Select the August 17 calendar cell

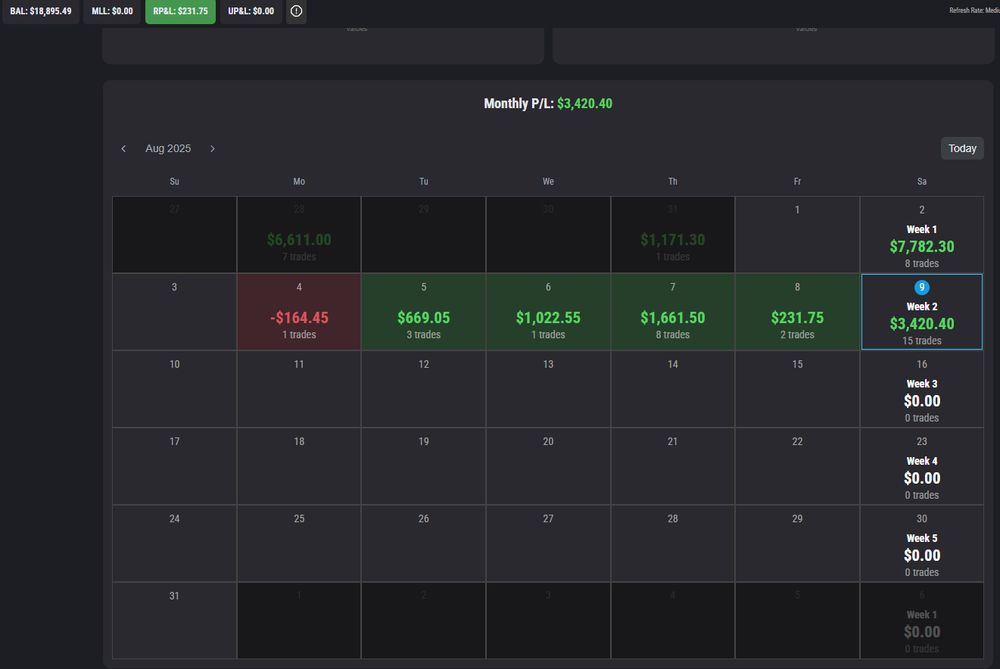(x=174, y=466)
